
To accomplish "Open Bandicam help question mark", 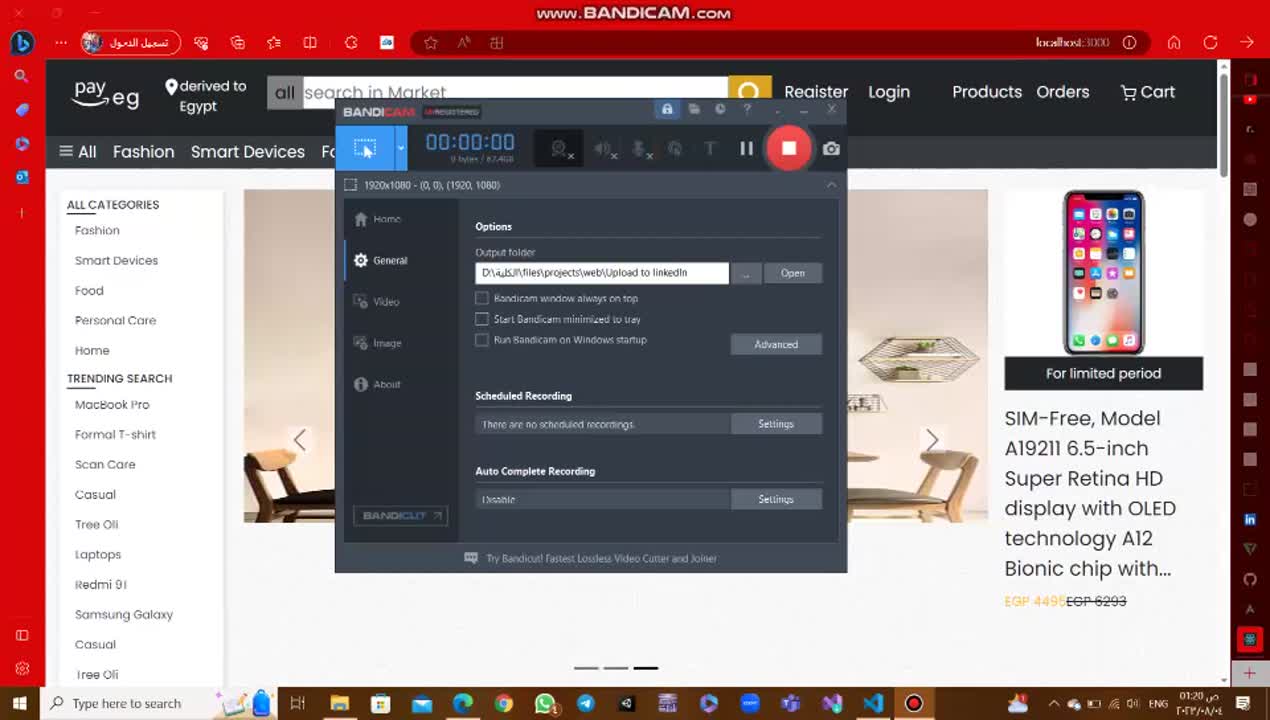I will tap(747, 109).
